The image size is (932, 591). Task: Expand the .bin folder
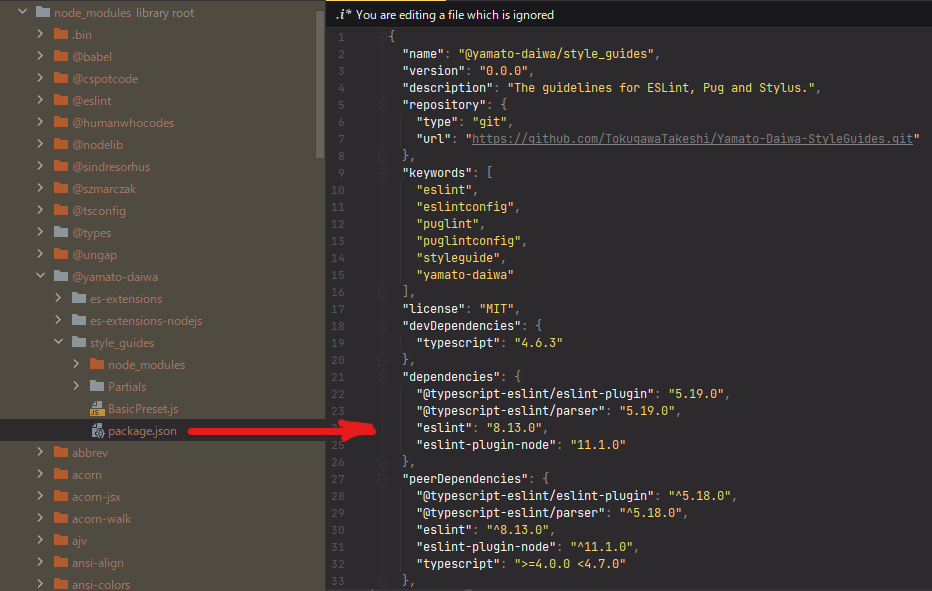coord(40,34)
